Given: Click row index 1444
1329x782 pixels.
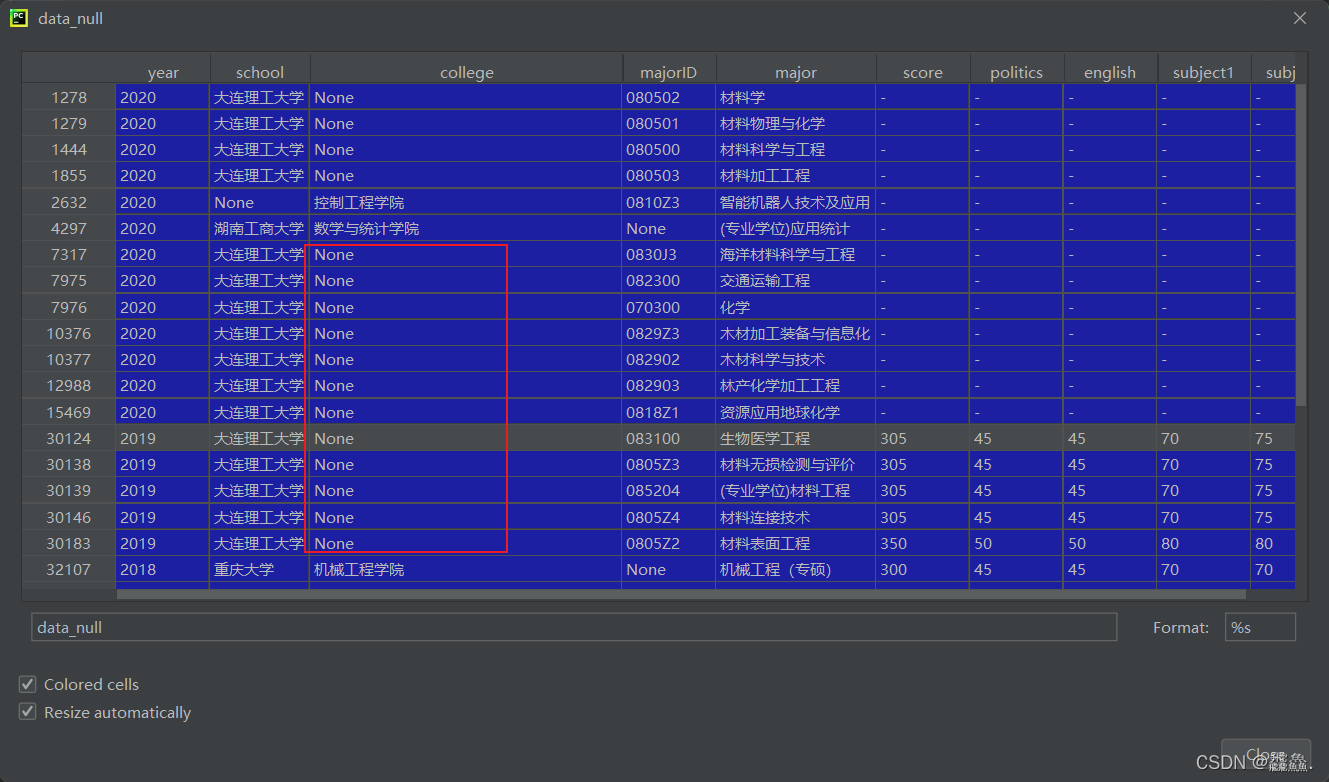Looking at the screenshot, I should click(x=69, y=149).
